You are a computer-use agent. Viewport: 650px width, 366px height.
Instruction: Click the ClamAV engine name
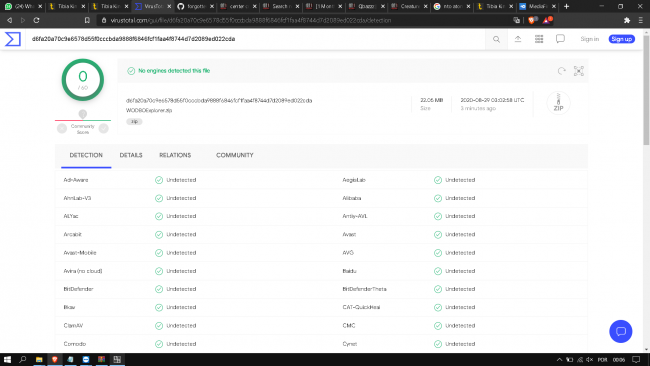[x=73, y=325]
